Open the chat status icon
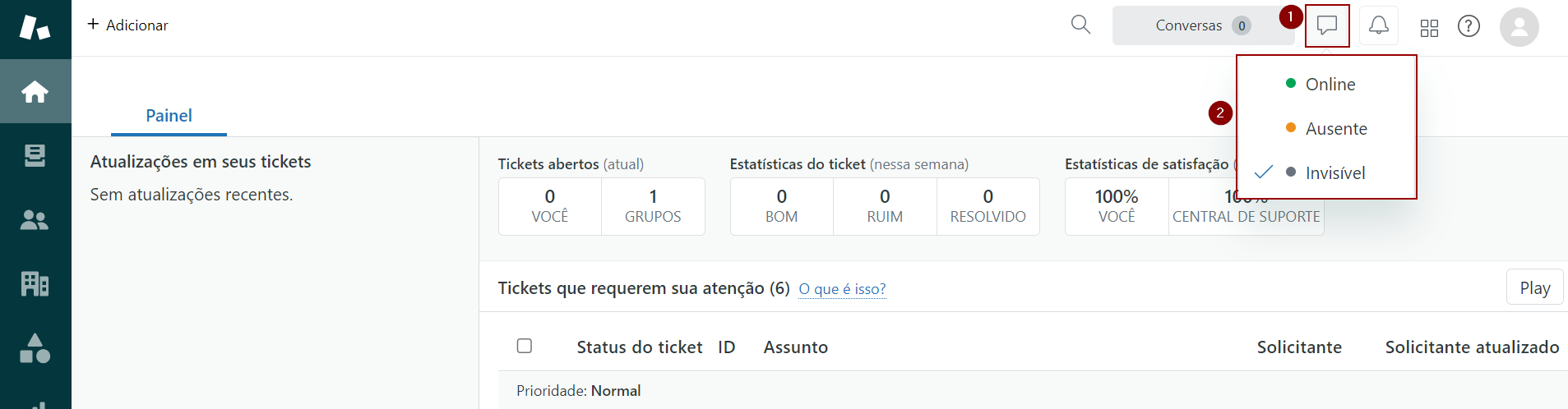This screenshot has width=1568, height=409. [x=1326, y=25]
